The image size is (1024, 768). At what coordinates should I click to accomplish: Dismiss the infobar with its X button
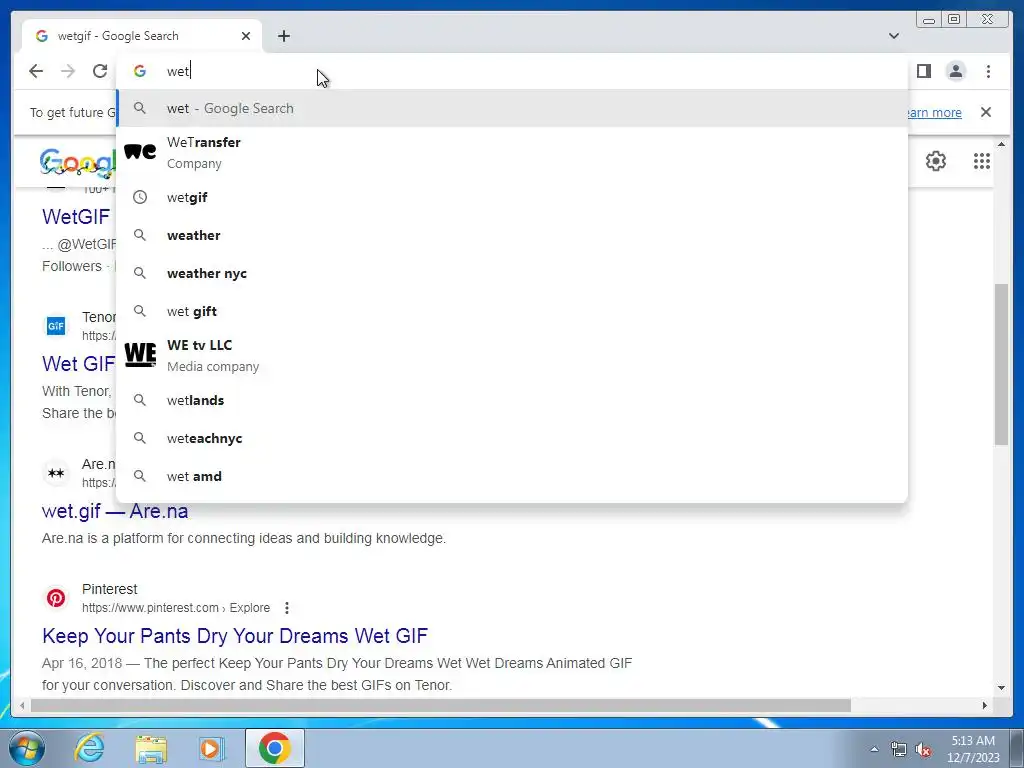[x=986, y=112]
